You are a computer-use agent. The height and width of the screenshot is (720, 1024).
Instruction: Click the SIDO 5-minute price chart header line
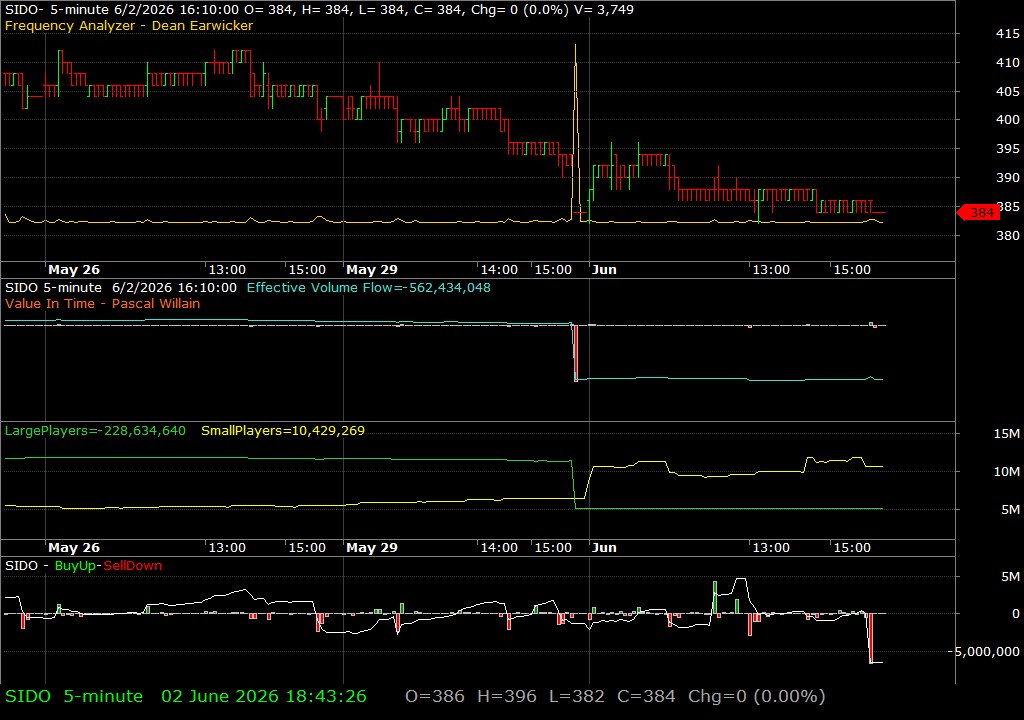[319, 9]
